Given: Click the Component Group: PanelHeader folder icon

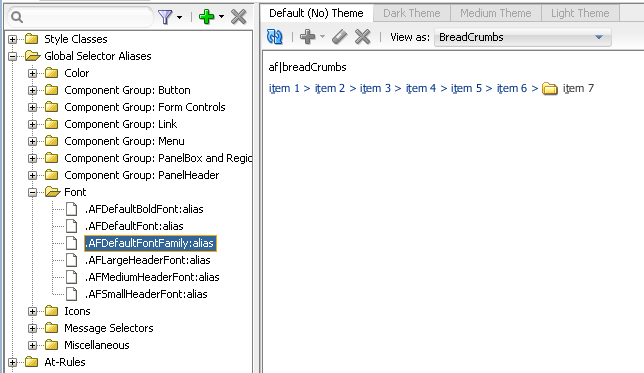Looking at the screenshot, I should coord(51,175).
